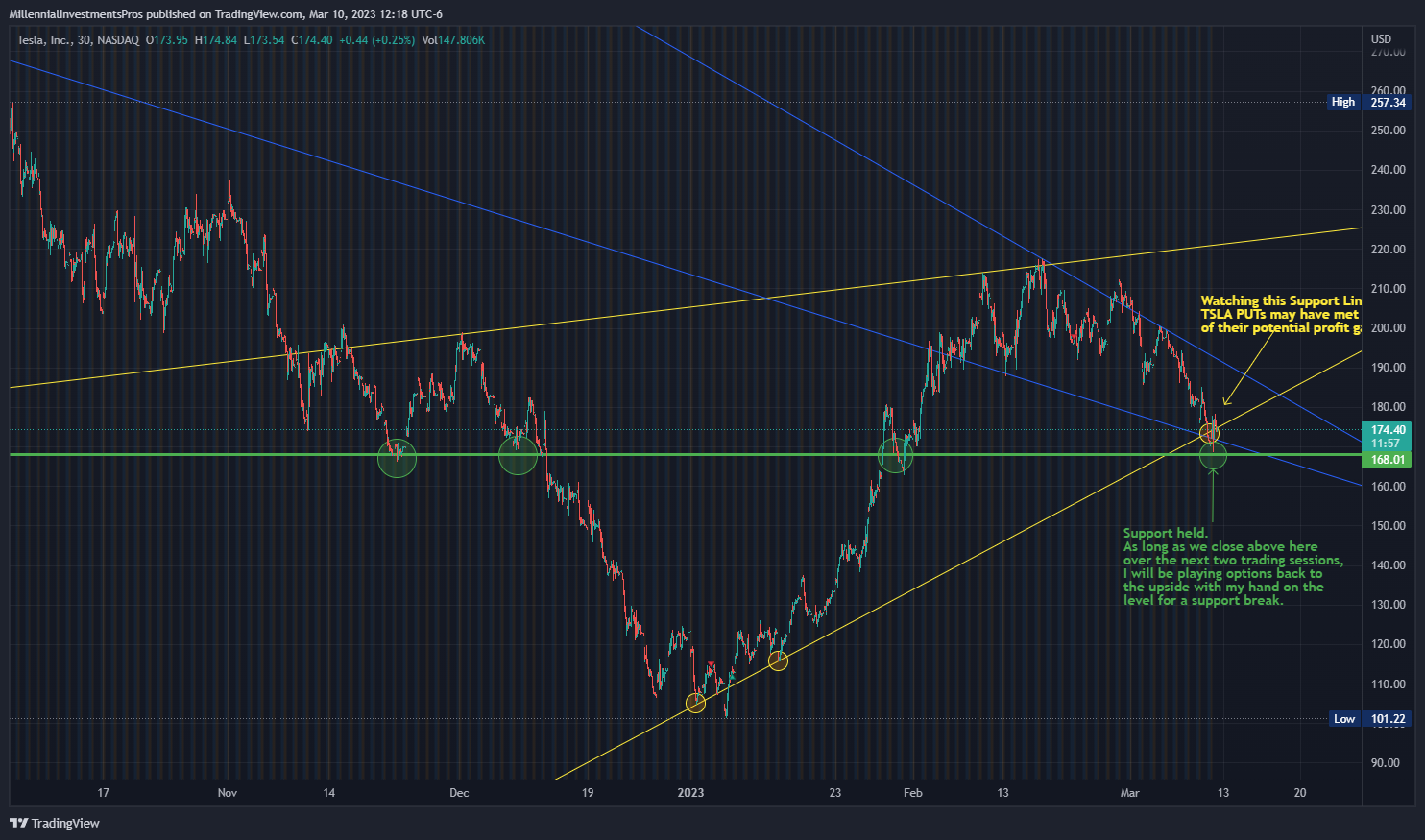Click the 200.00 price axis label
1425x840 pixels.
(1389, 328)
